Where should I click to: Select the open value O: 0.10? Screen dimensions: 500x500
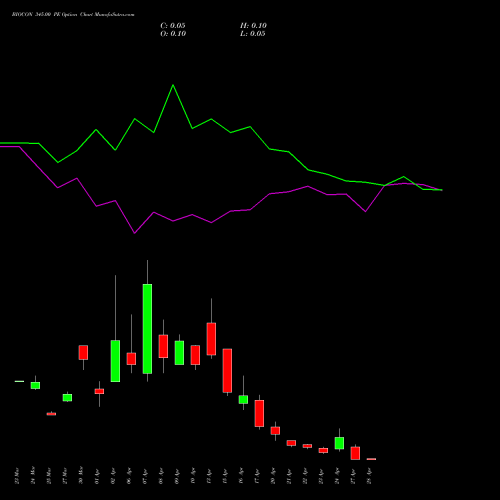173,34
